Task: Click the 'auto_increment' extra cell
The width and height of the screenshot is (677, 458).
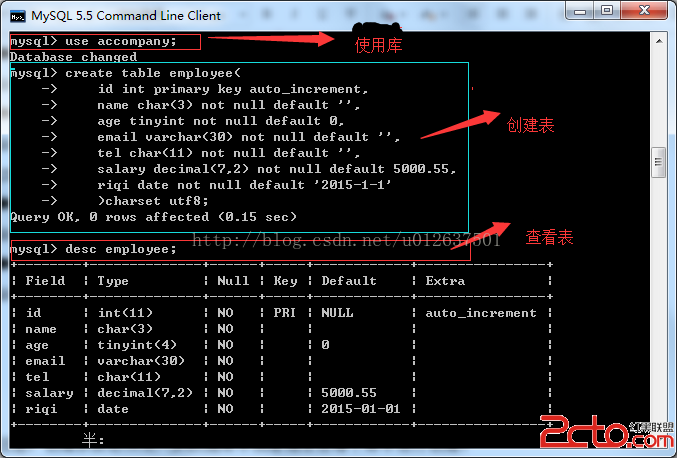Action: (481, 313)
